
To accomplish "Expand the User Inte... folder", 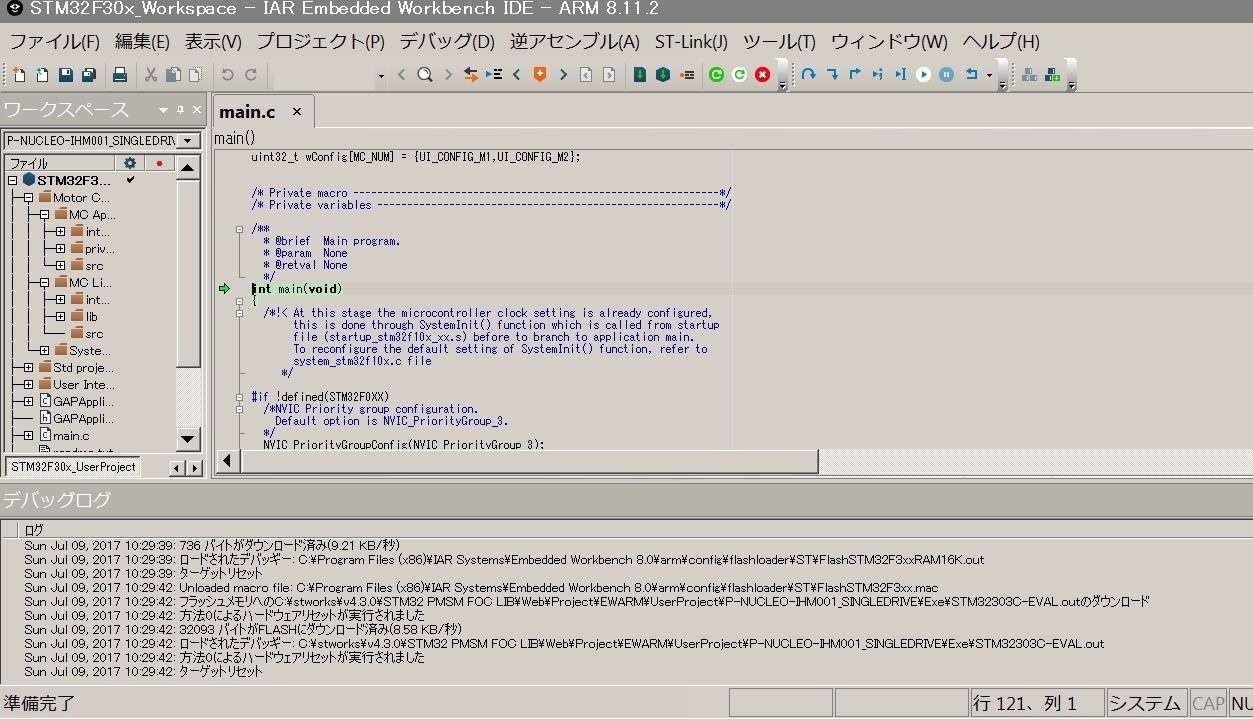I will pyautogui.click(x=29, y=384).
